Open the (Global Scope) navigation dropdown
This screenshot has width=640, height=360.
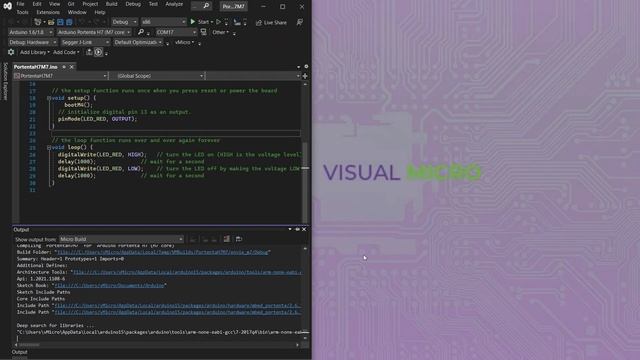[157, 76]
